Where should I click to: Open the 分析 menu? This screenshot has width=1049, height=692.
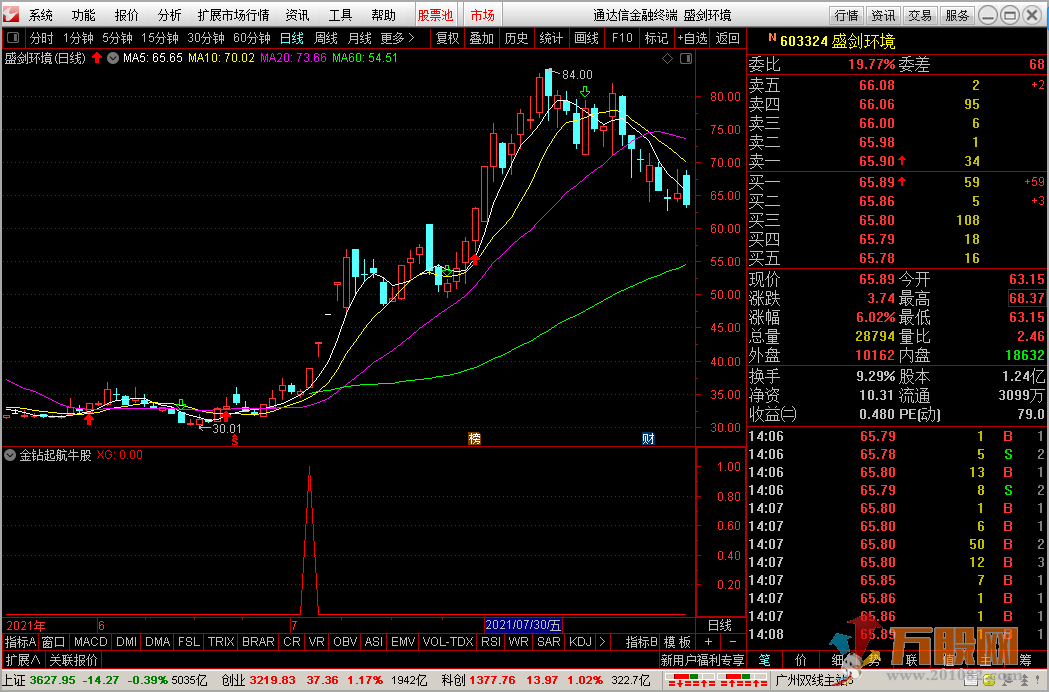pyautogui.click(x=170, y=15)
